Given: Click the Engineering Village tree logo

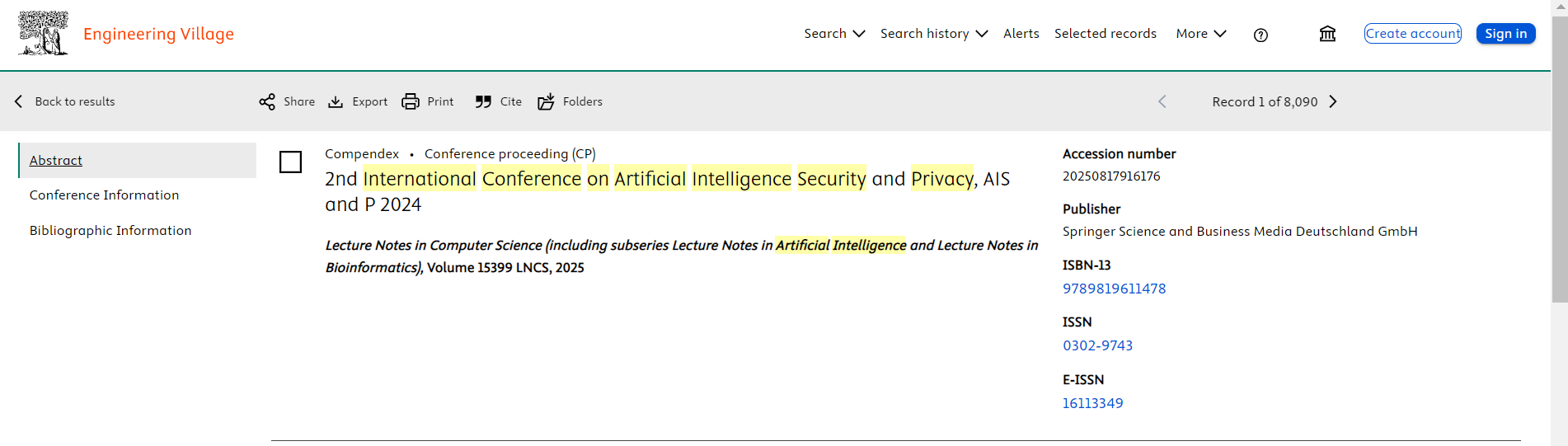Looking at the screenshot, I should pos(44,33).
